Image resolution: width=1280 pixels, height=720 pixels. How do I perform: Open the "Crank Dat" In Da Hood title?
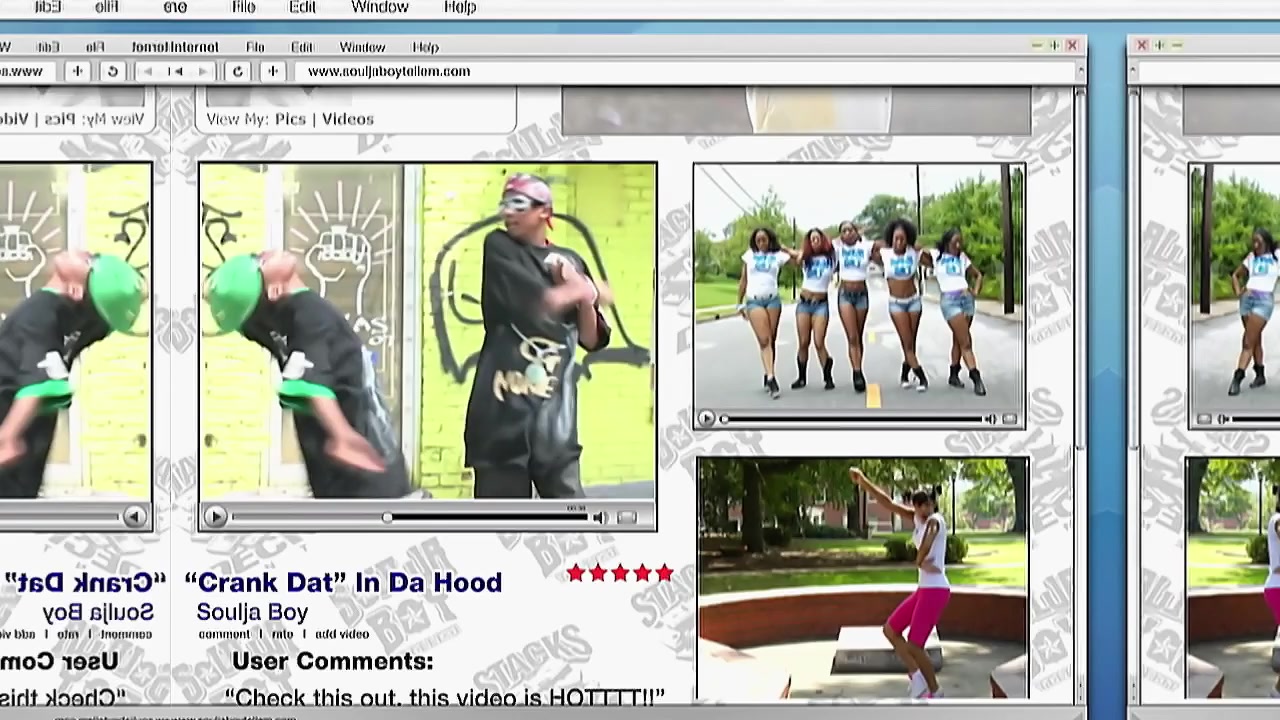(x=343, y=582)
